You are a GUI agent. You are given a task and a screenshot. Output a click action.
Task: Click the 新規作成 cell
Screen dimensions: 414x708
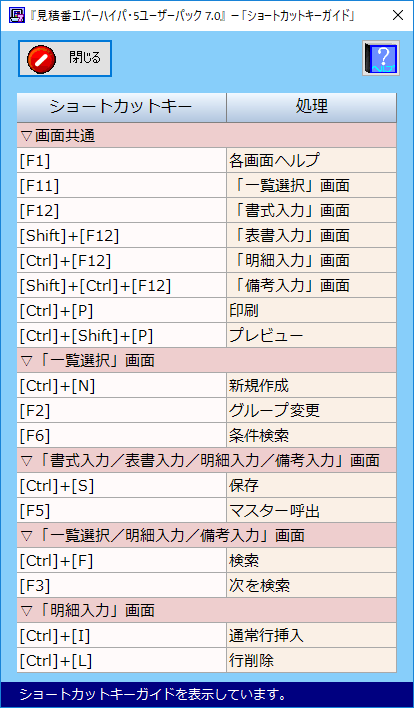(312, 386)
